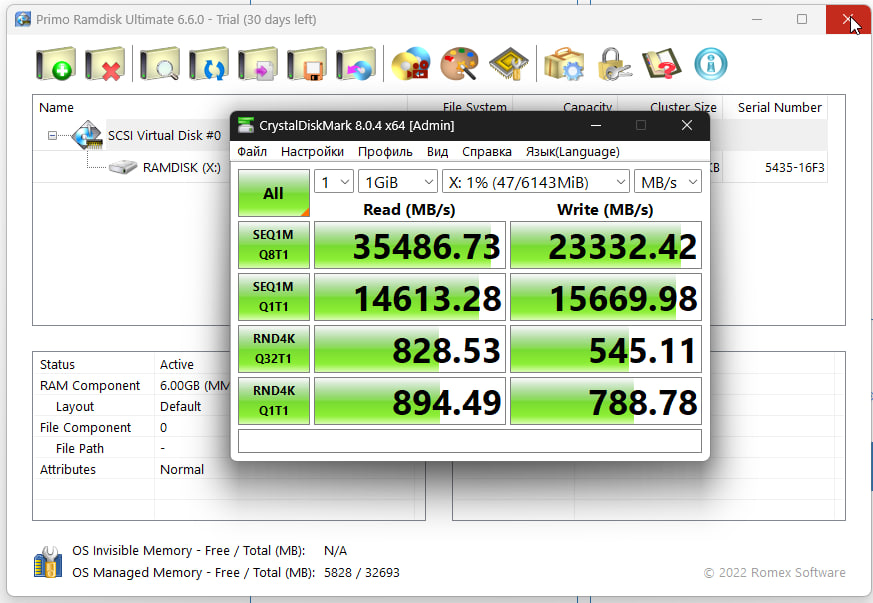Click the 5828 / 32693 managed memory value
The height and width of the screenshot is (603, 873).
pos(362,572)
